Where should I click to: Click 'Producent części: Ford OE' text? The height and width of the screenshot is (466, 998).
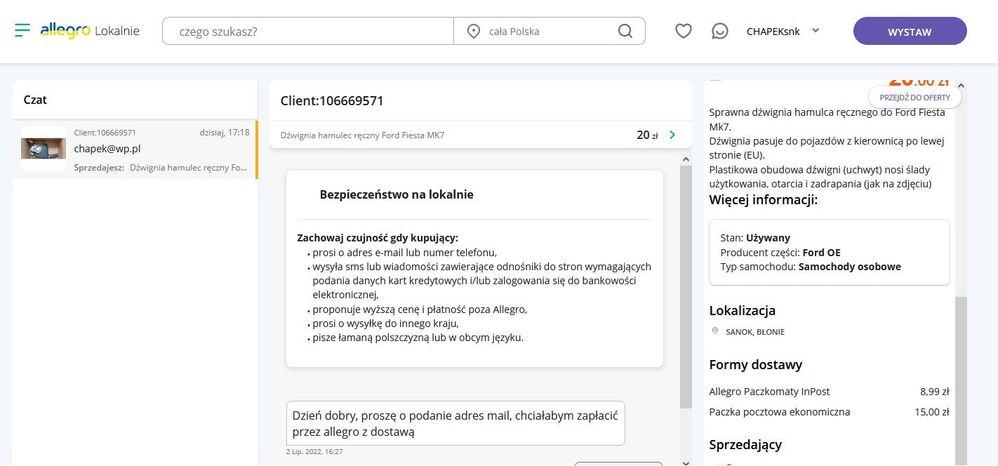click(x=780, y=253)
